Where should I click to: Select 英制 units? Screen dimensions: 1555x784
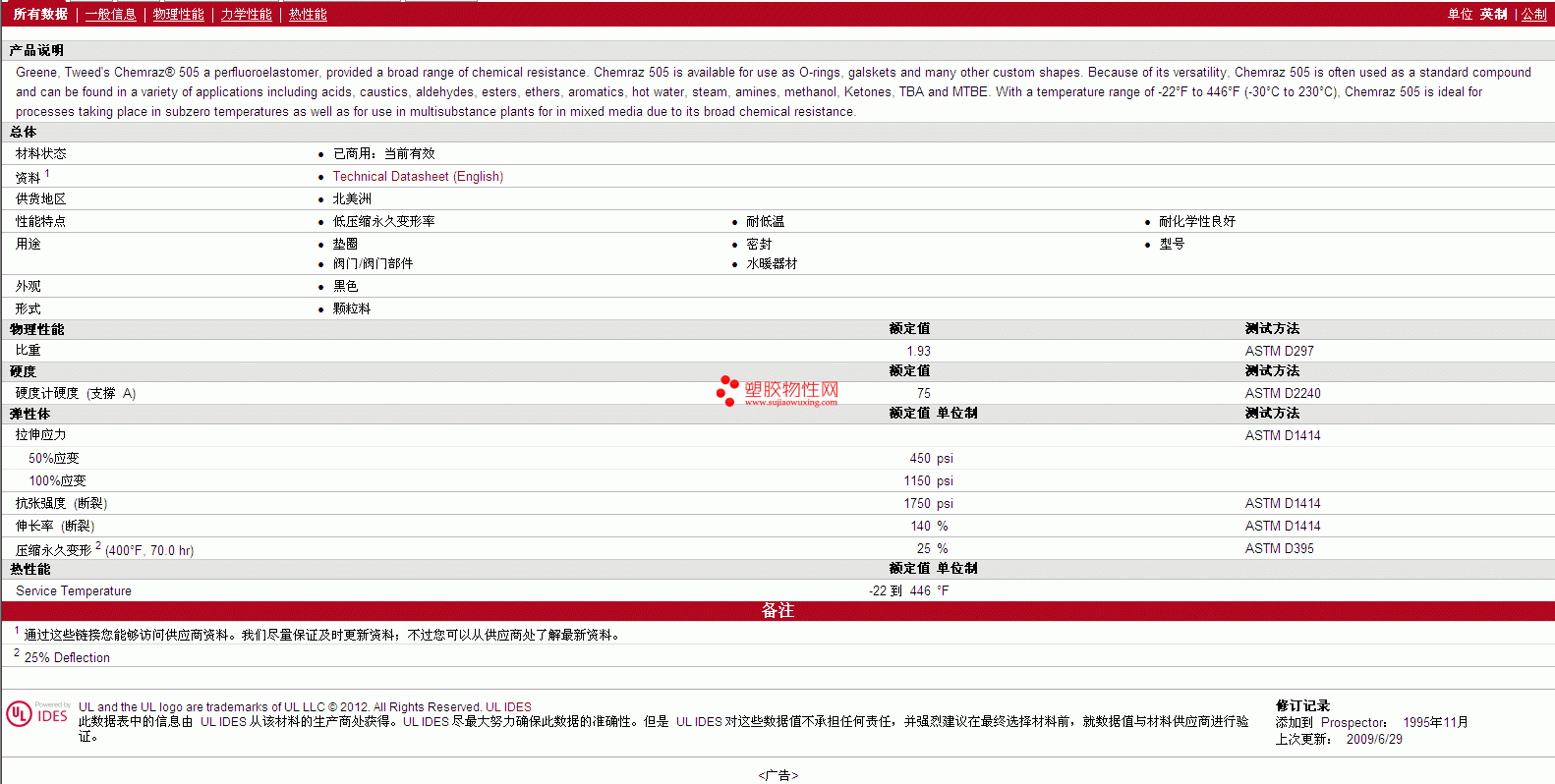tap(1493, 14)
